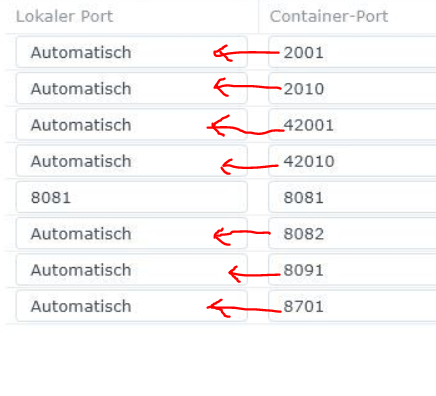Select the local port field for container port 42010
This screenshot has width=436, height=396.
pyautogui.click(x=132, y=161)
